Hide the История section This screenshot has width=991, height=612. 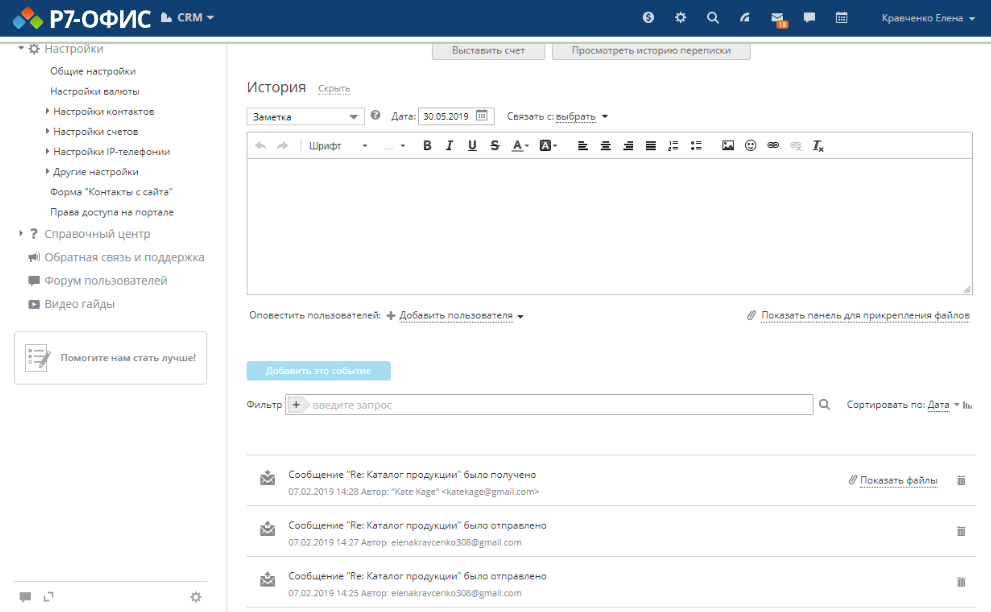click(333, 88)
